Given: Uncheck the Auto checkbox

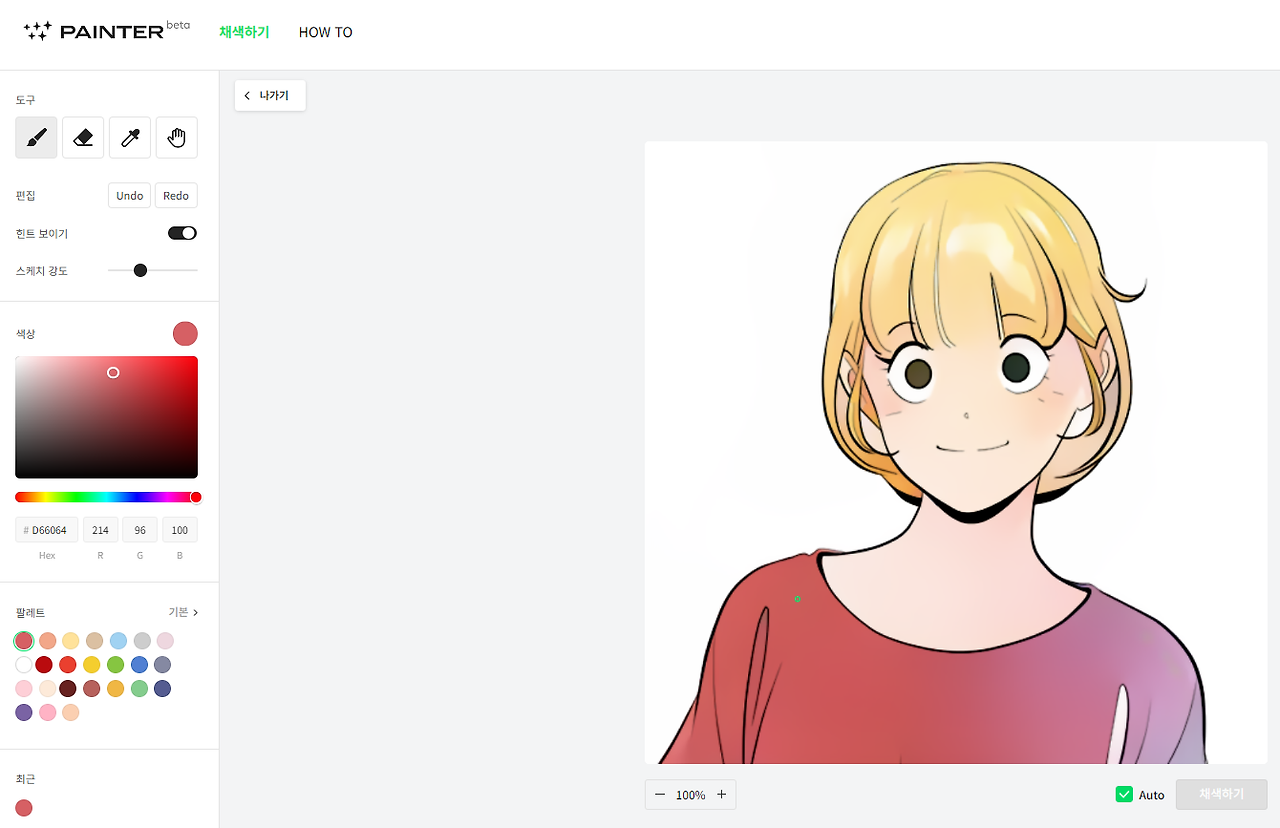Looking at the screenshot, I should 1123,794.
